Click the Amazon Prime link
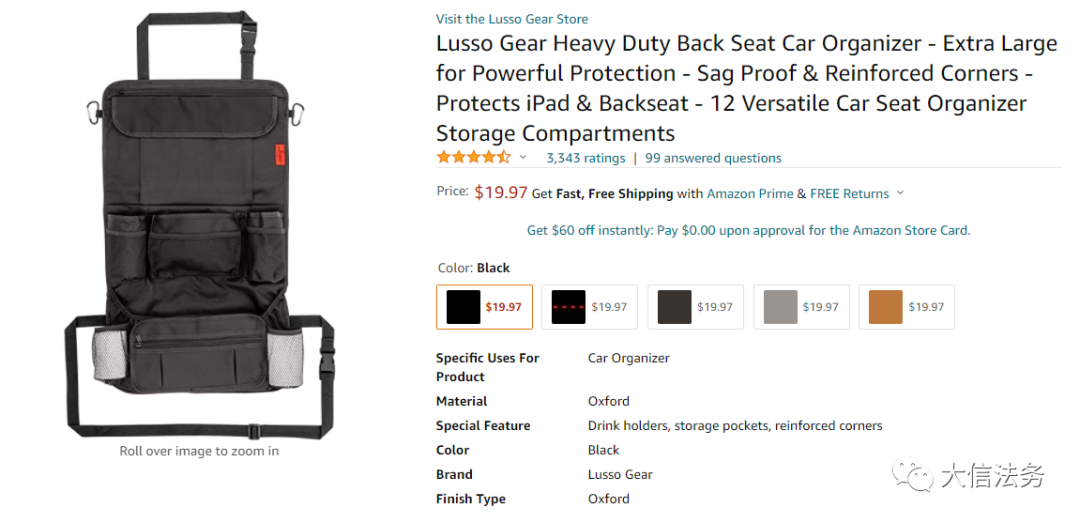This screenshot has width=1080, height=523. pos(750,194)
